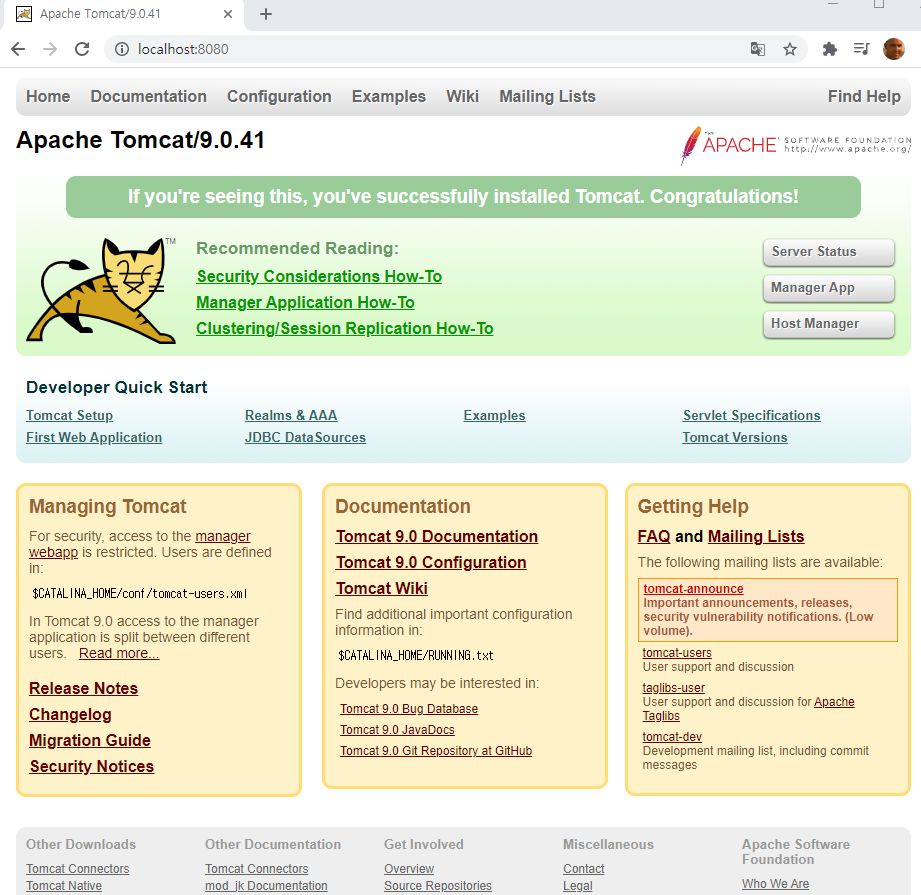
Task: Open the Tomcat Setup link
Action: (x=69, y=416)
